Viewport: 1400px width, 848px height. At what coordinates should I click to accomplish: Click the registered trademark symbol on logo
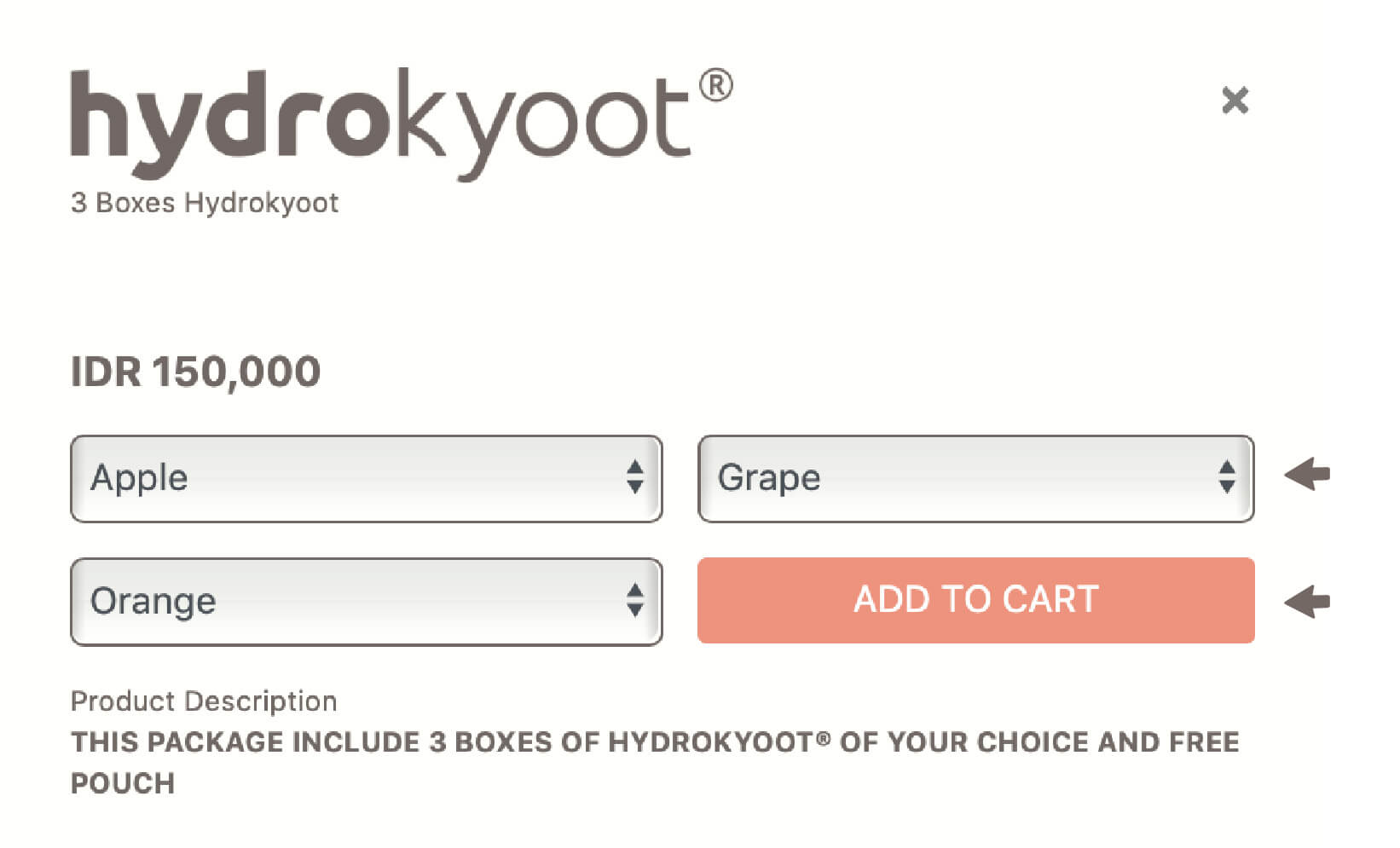(715, 85)
